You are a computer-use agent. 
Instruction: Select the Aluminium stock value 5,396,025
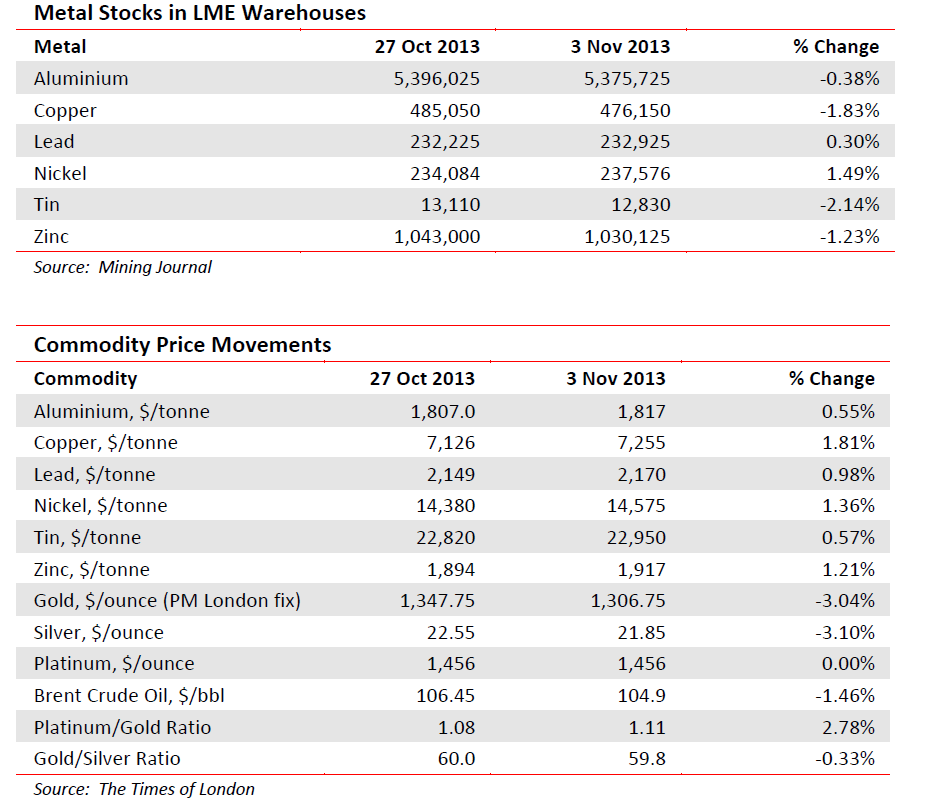click(x=423, y=78)
